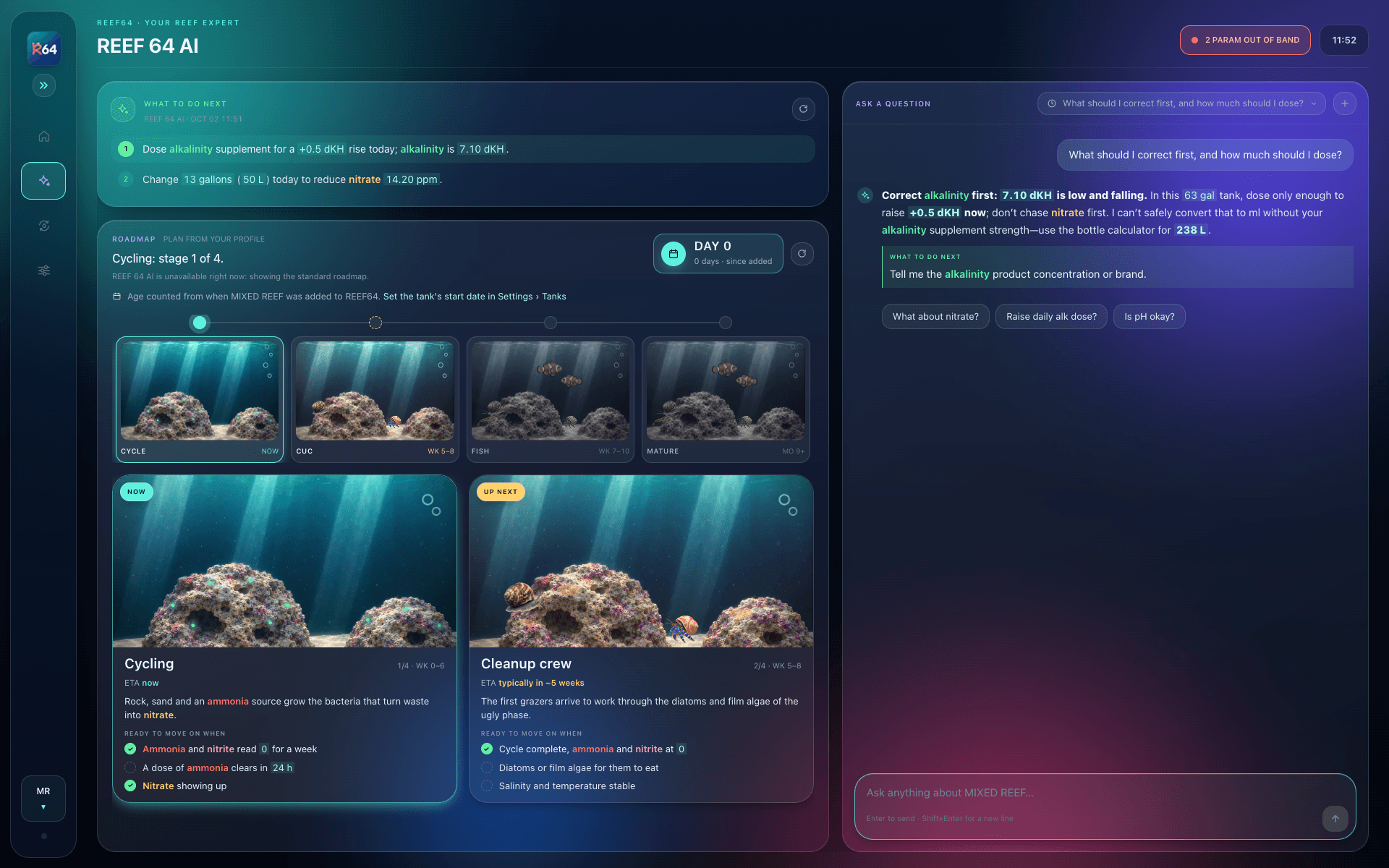Click the user question chat bubble
Image resolution: width=1389 pixels, height=868 pixels.
[x=1205, y=155]
